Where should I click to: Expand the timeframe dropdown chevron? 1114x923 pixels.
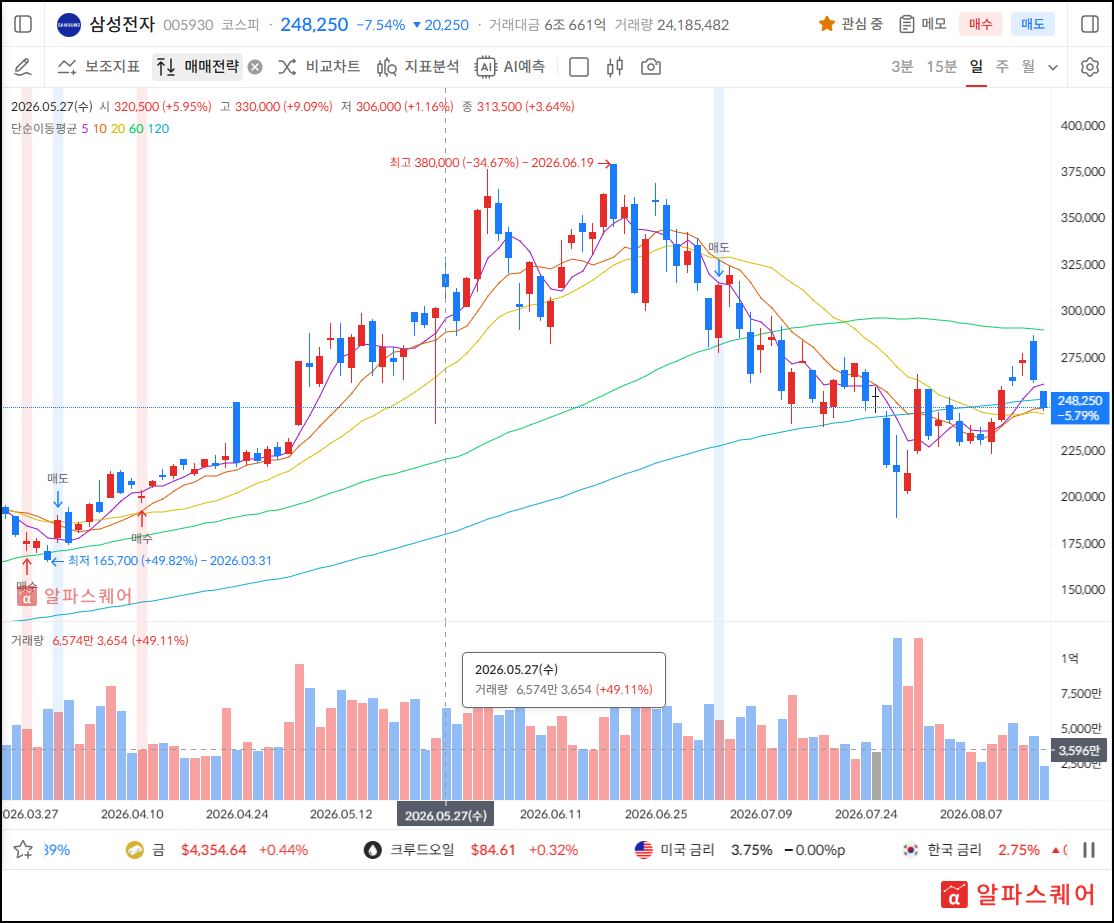pos(1053,68)
